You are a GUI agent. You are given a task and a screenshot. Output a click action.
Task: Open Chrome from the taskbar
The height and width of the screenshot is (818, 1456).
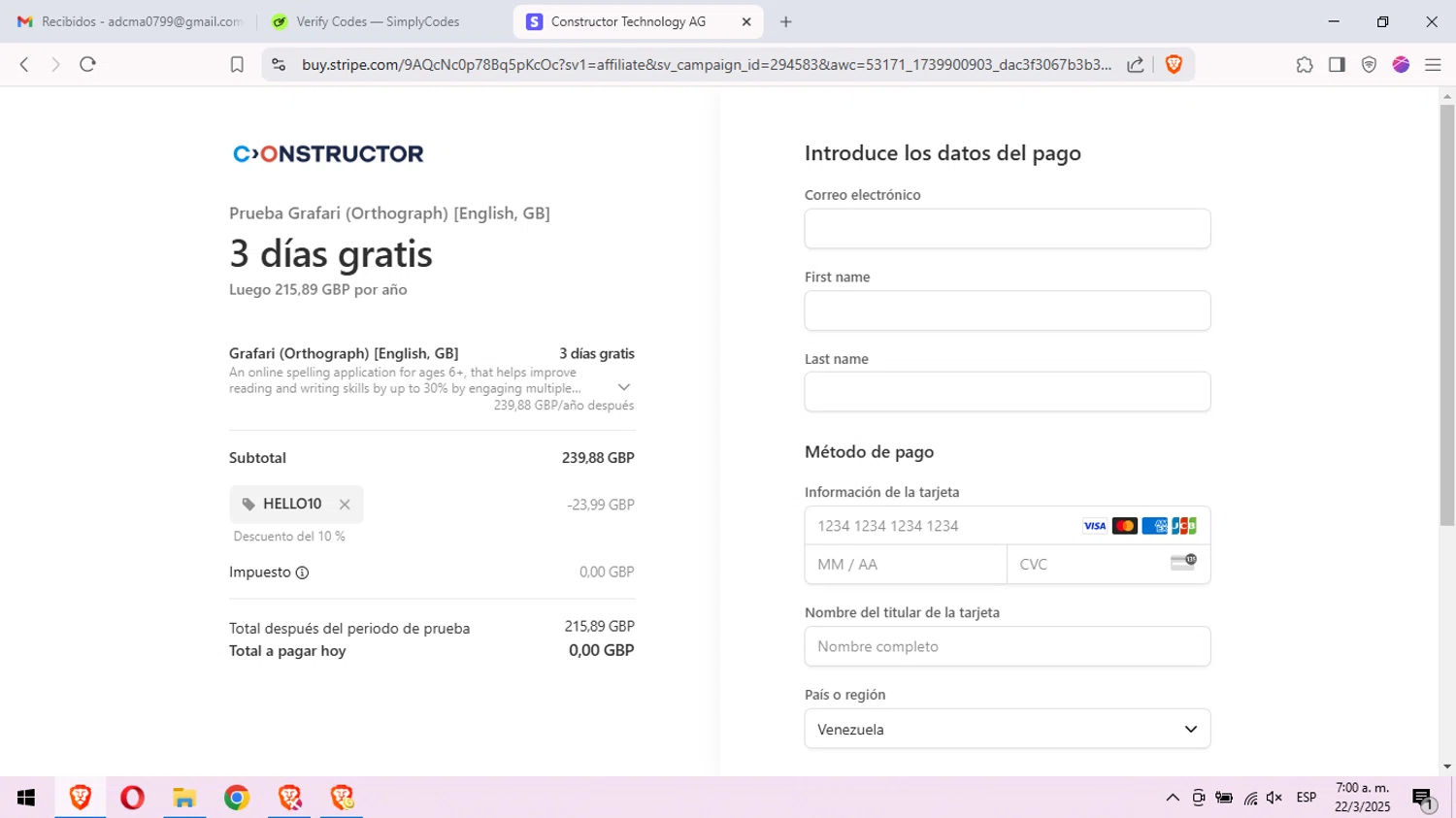pyautogui.click(x=237, y=798)
